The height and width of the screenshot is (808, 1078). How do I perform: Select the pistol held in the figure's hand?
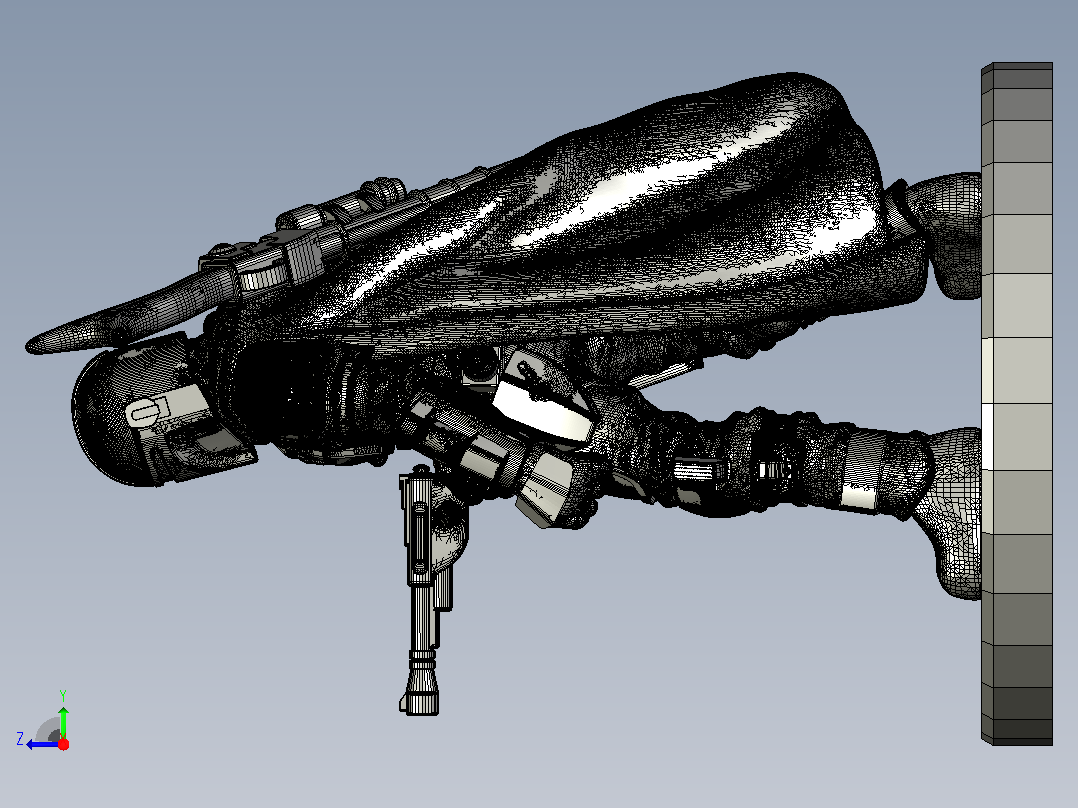click(x=424, y=590)
